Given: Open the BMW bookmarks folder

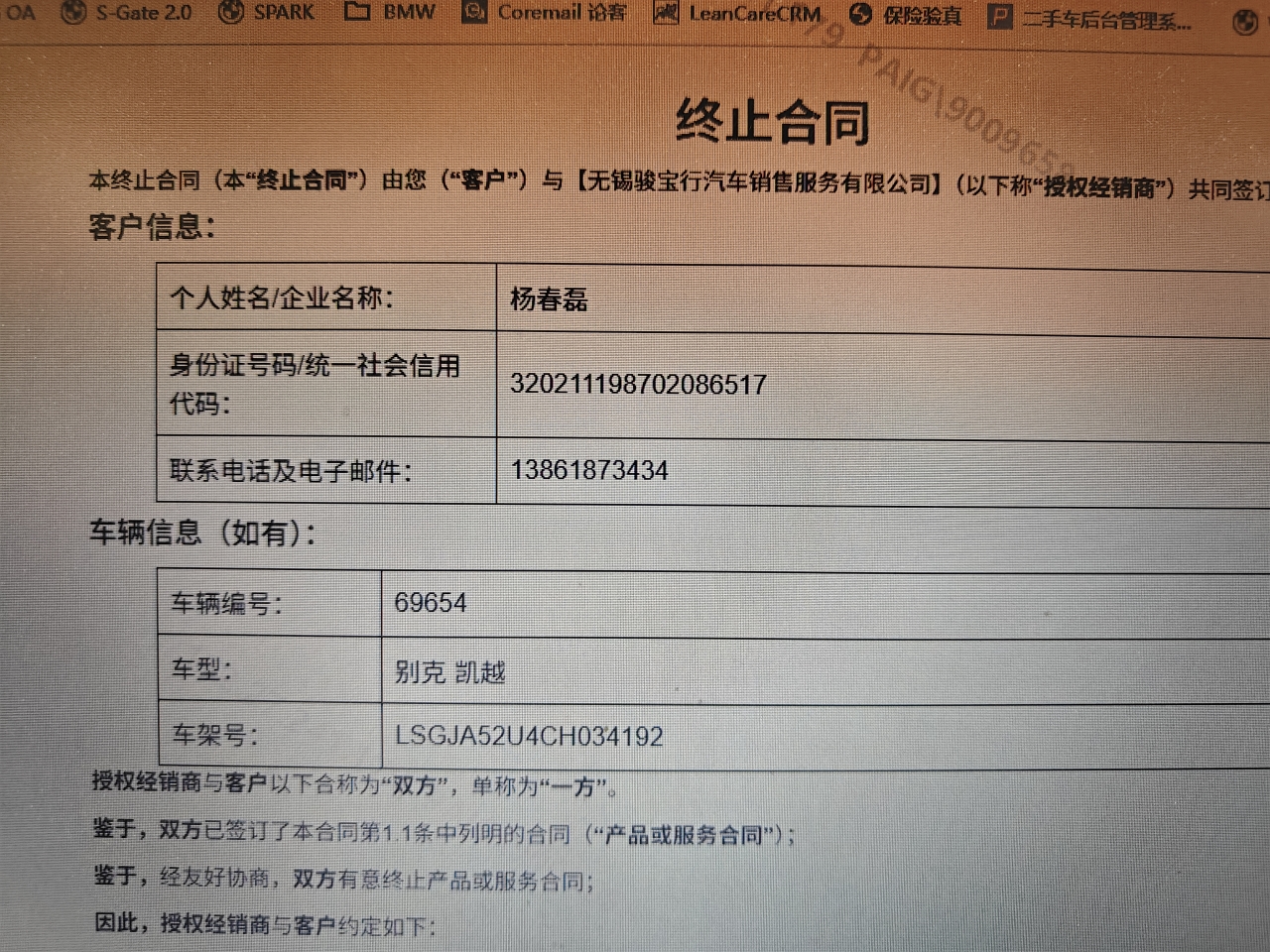Looking at the screenshot, I should [x=390, y=13].
